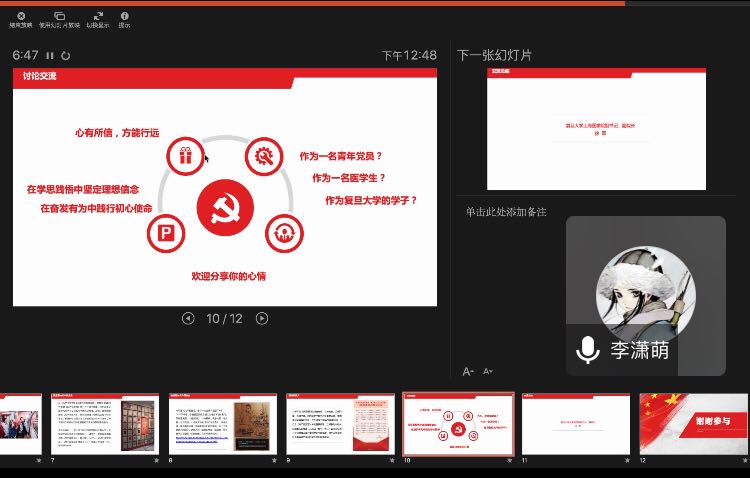The image size is (750, 478).
Task: Go to the previous slide arrow
Action: click(188, 319)
